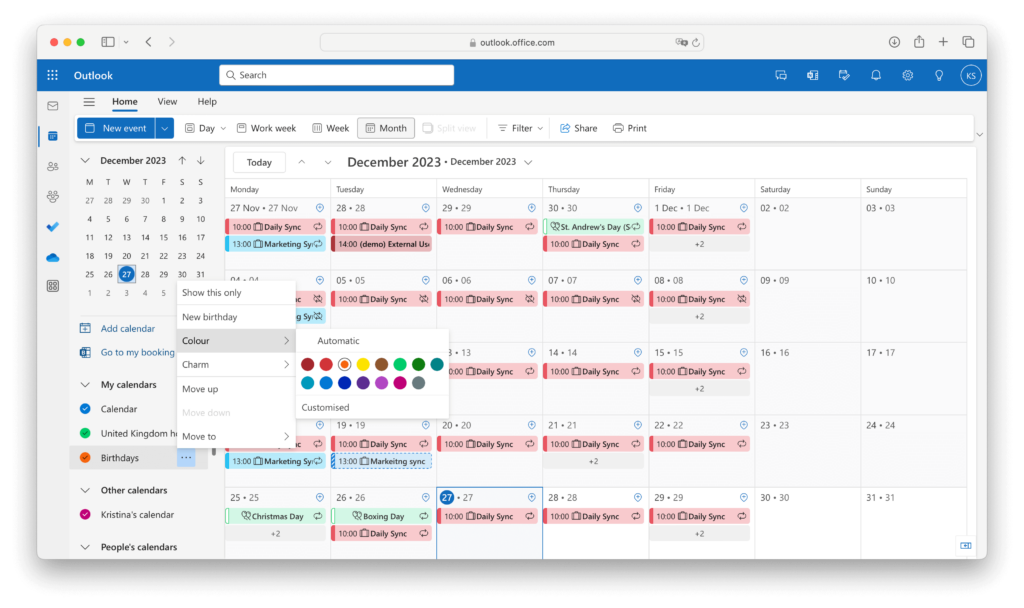Collapse My calendars group
This screenshot has width=1024, height=608.
(x=85, y=385)
